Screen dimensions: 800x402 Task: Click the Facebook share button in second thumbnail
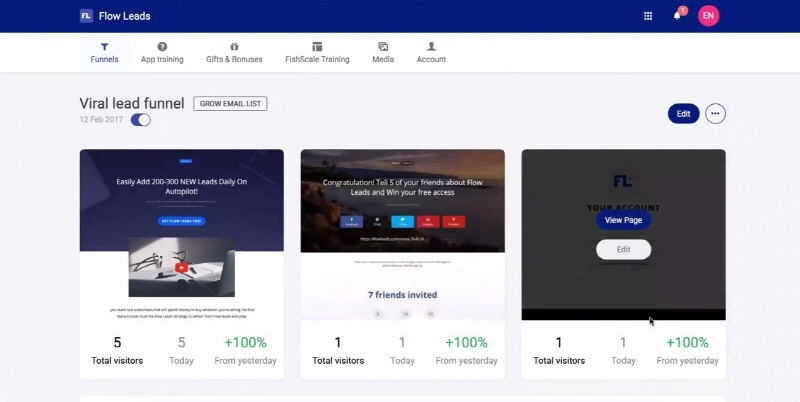coord(352,221)
